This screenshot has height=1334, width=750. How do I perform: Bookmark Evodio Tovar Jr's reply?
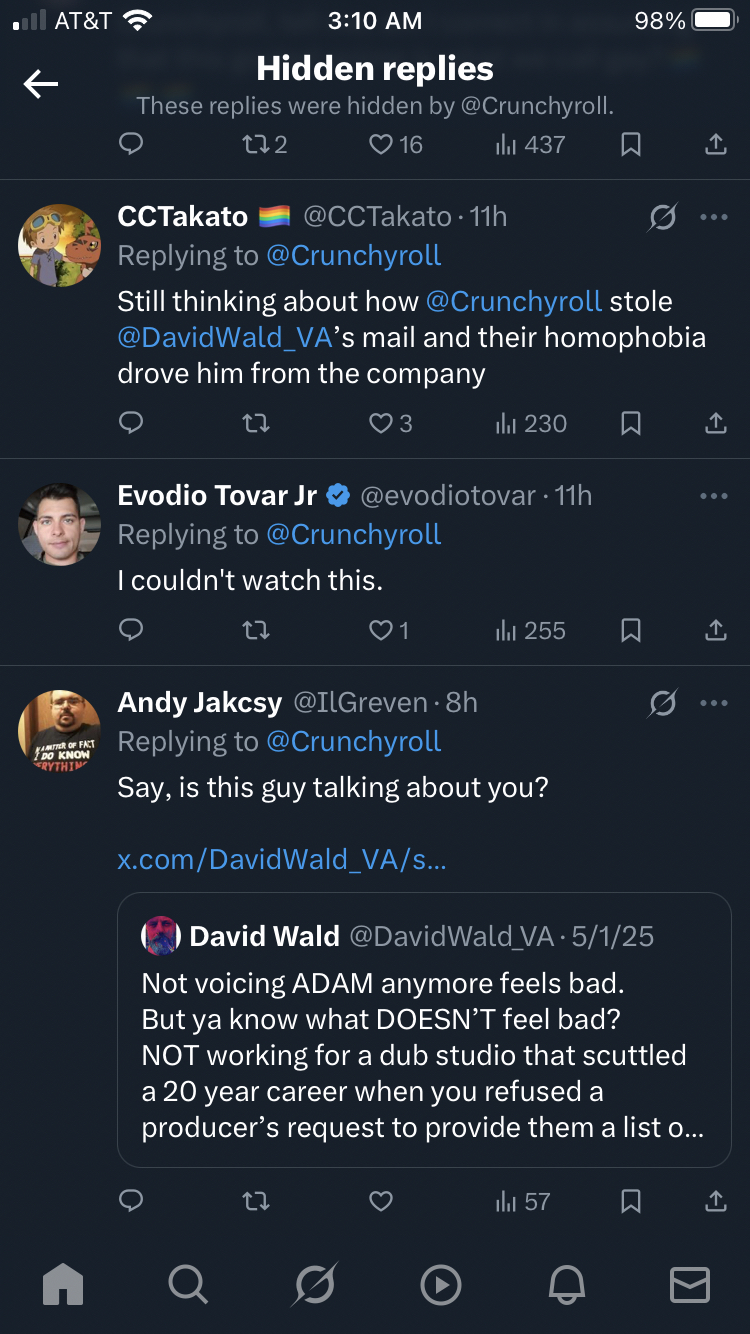pos(631,631)
